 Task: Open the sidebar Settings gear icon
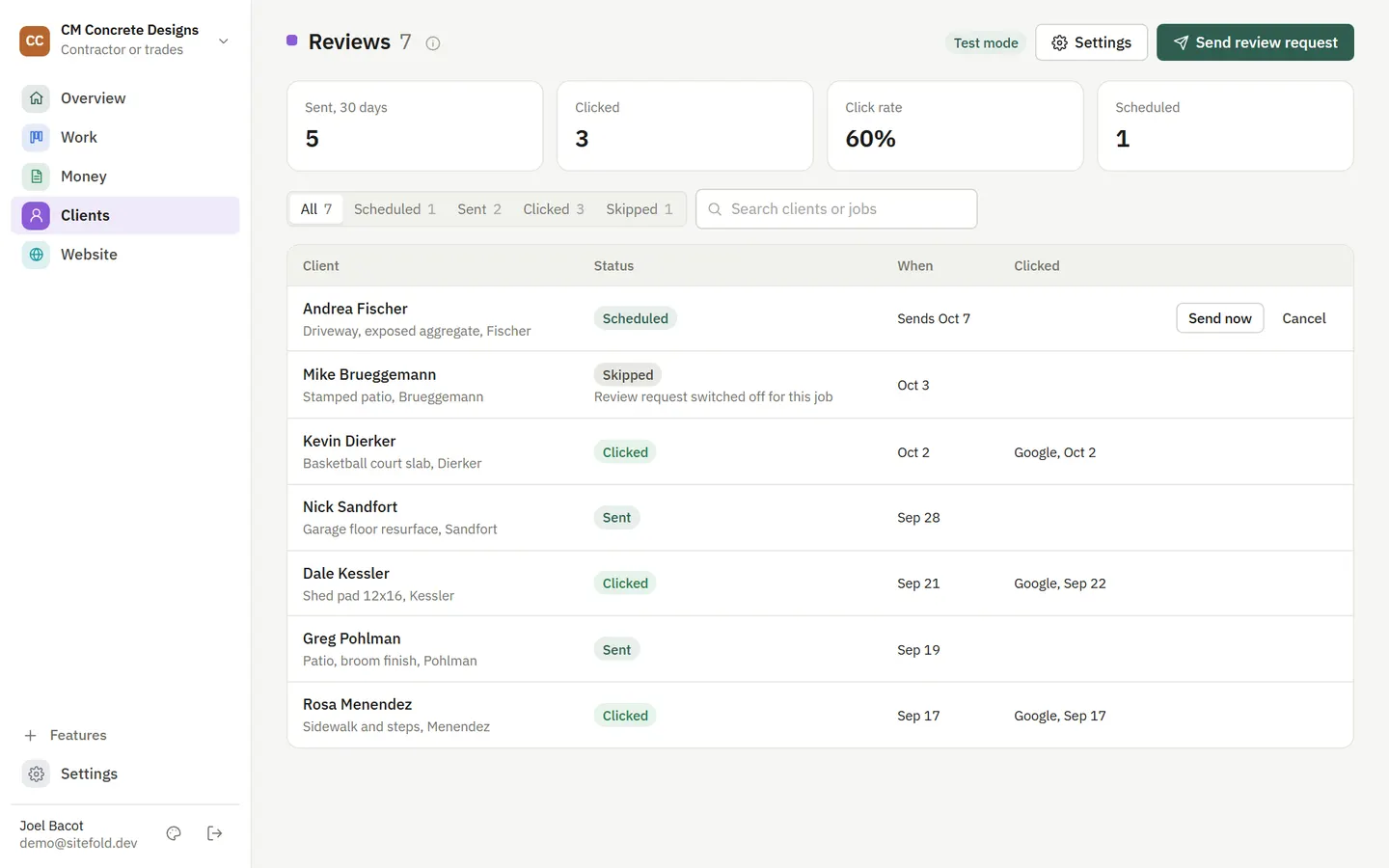point(36,773)
